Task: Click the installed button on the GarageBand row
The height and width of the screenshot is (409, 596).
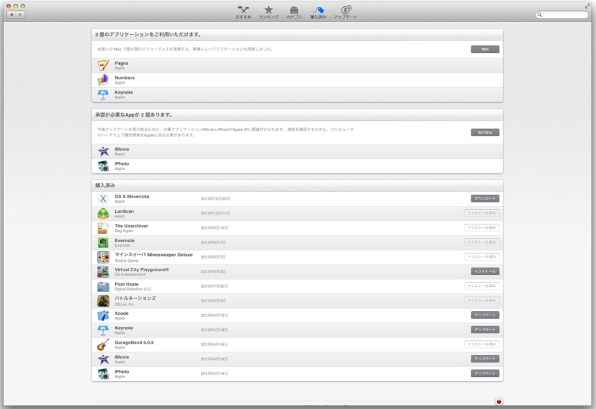Action: click(x=482, y=344)
